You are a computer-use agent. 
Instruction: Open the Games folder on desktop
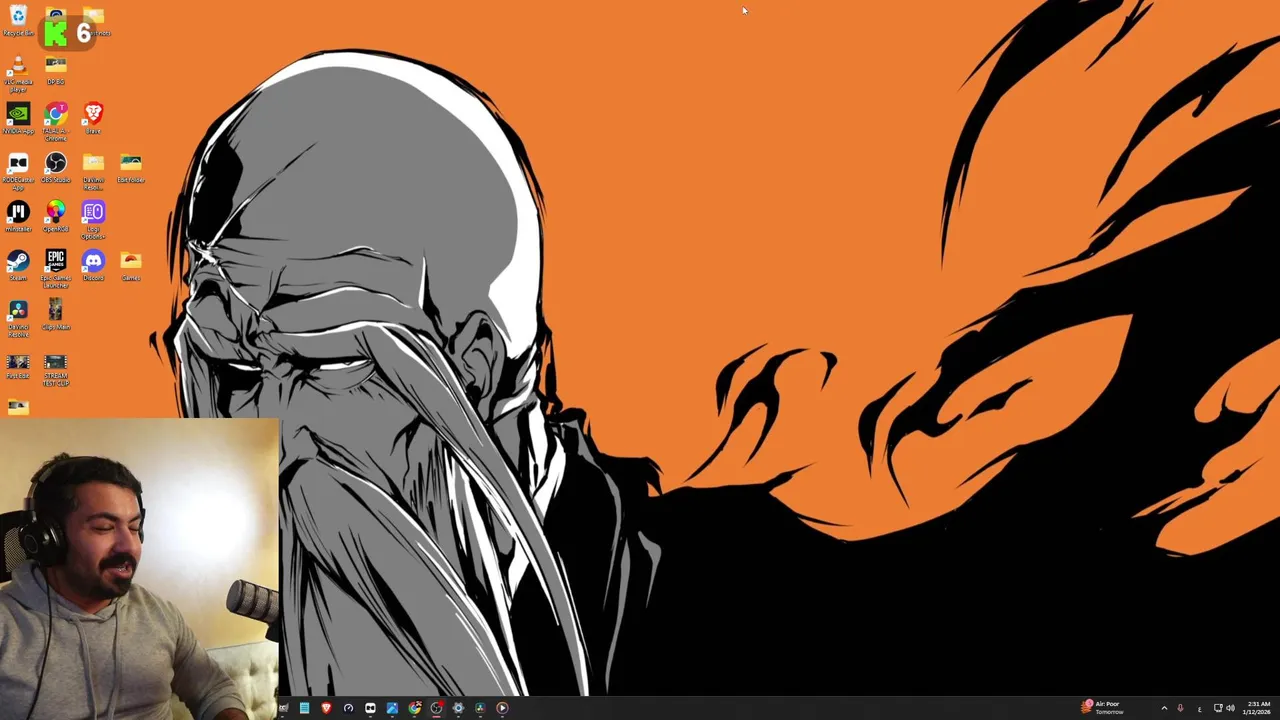[x=130, y=265]
